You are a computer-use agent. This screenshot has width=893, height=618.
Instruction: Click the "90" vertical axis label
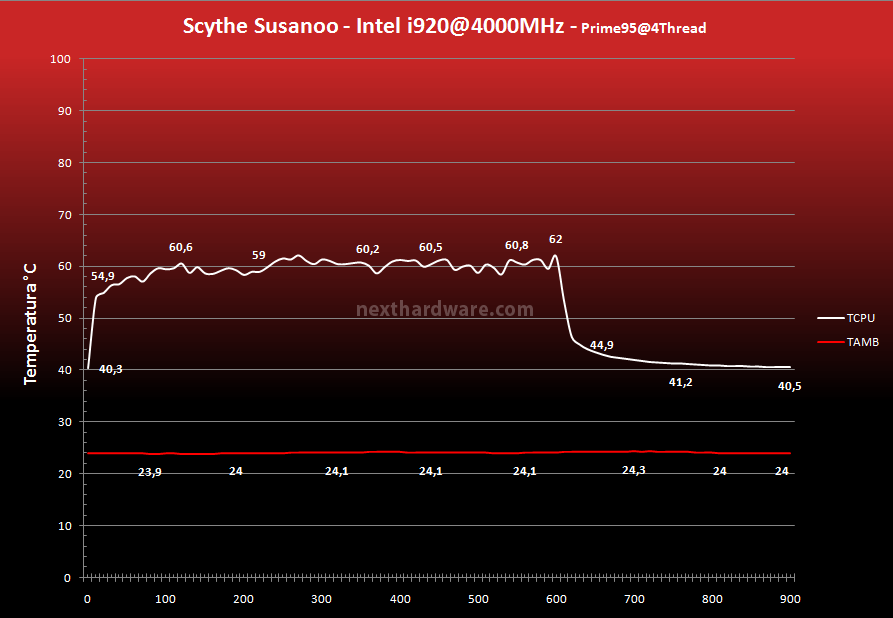tap(65, 111)
